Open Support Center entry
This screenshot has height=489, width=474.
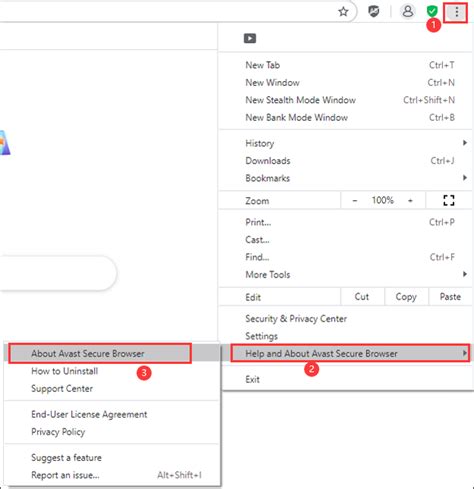coord(112,388)
